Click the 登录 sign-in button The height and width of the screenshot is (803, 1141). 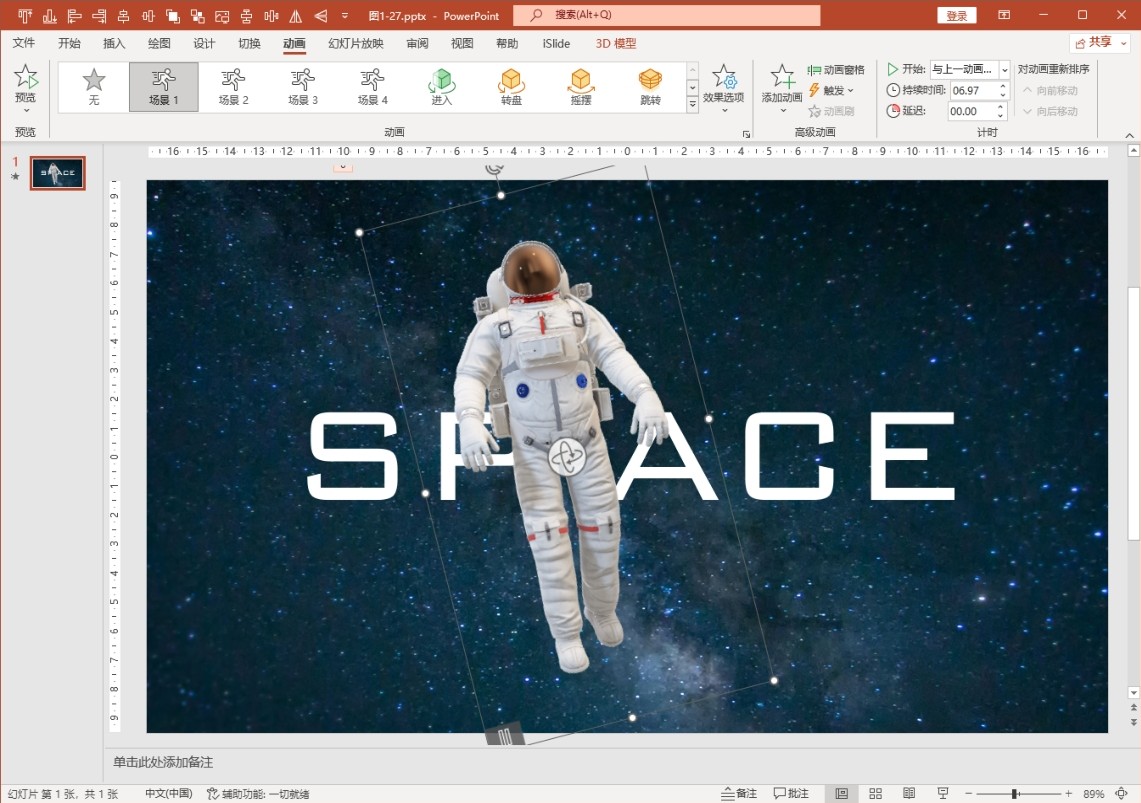point(956,16)
